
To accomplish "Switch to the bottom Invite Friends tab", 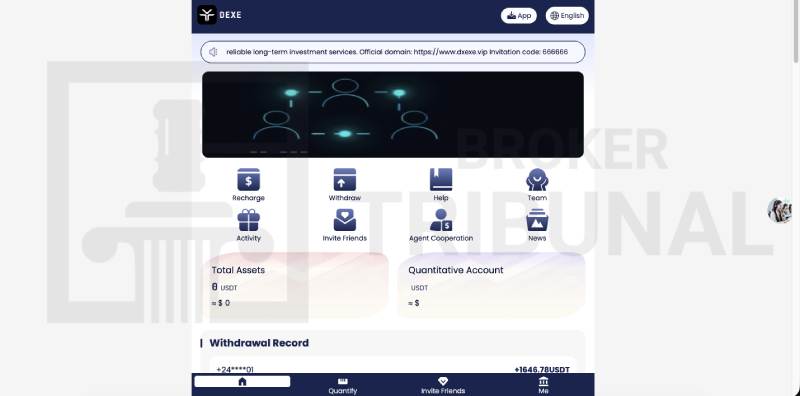I will [443, 386].
